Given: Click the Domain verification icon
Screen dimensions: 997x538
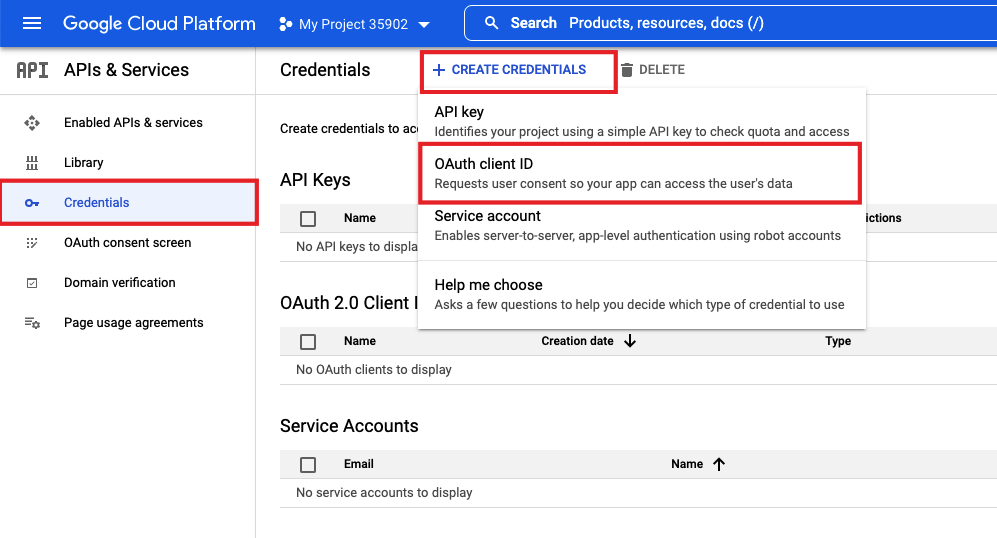Looking at the screenshot, I should (32, 283).
